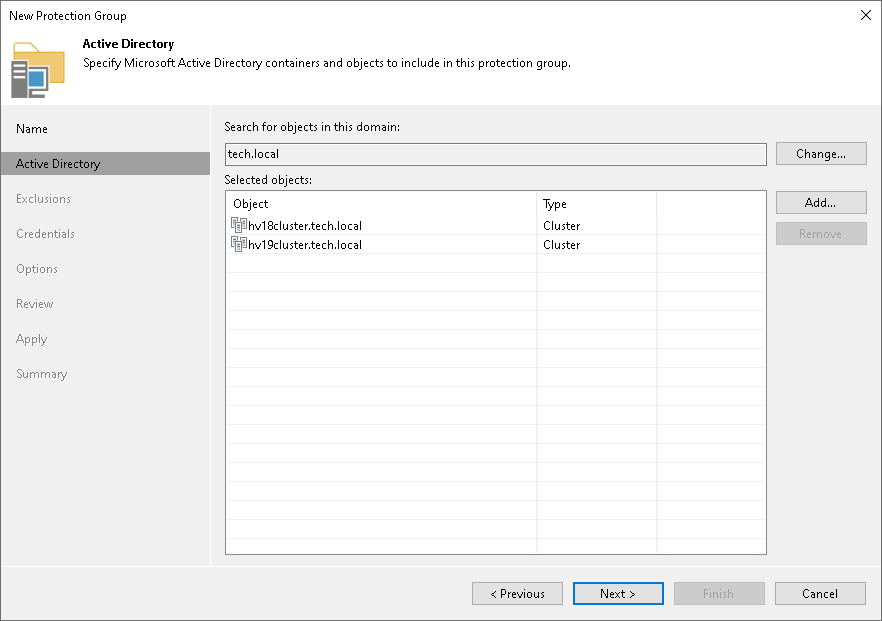The width and height of the screenshot is (882, 621).
Task: Close the New Protection Group dialog
Action: (x=866, y=15)
